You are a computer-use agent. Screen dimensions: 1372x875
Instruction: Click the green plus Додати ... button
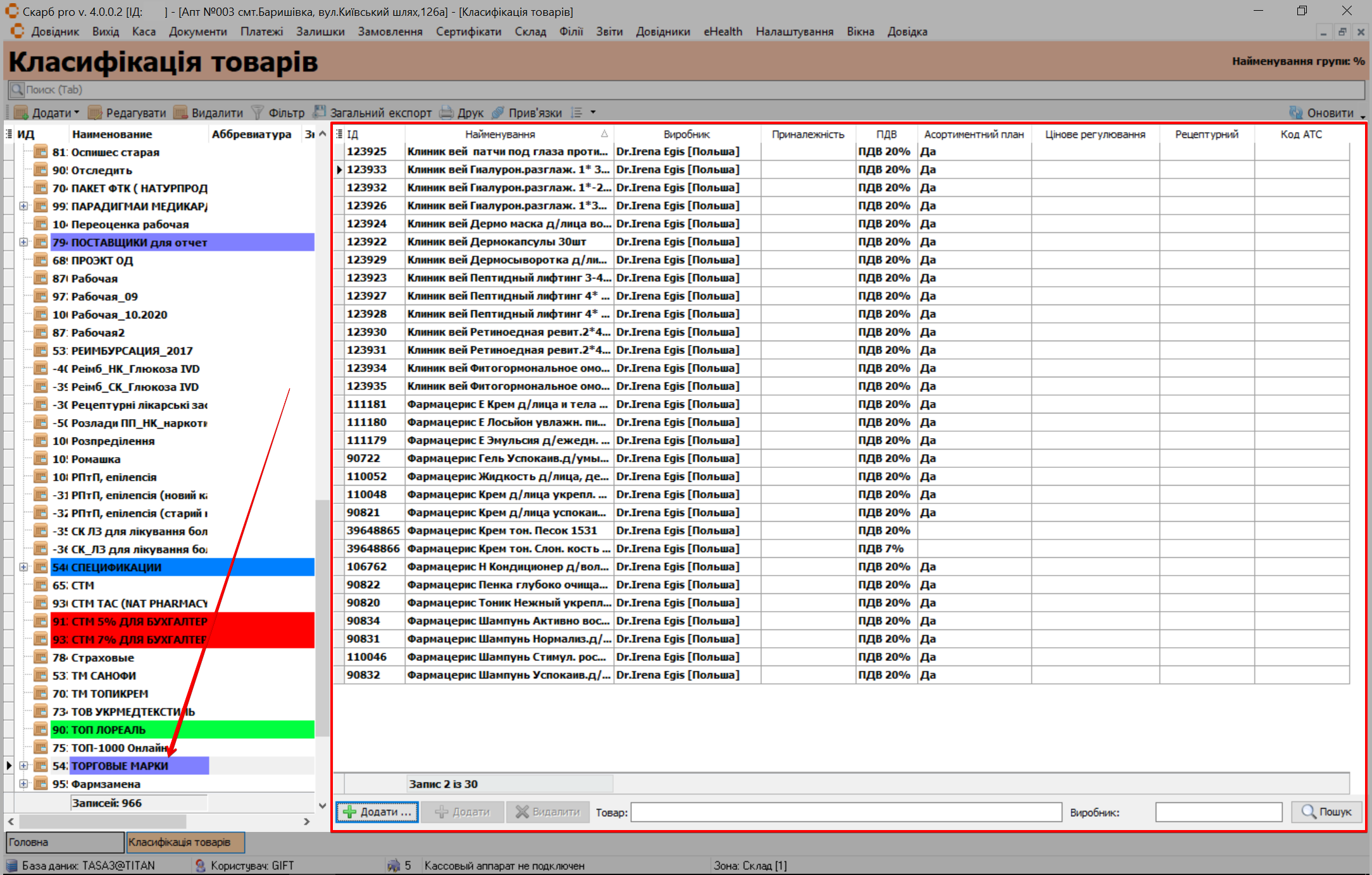(x=377, y=812)
